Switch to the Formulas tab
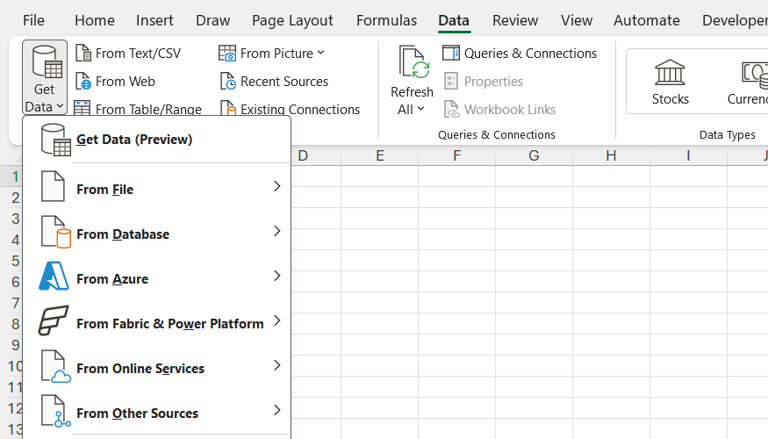 pyautogui.click(x=386, y=20)
